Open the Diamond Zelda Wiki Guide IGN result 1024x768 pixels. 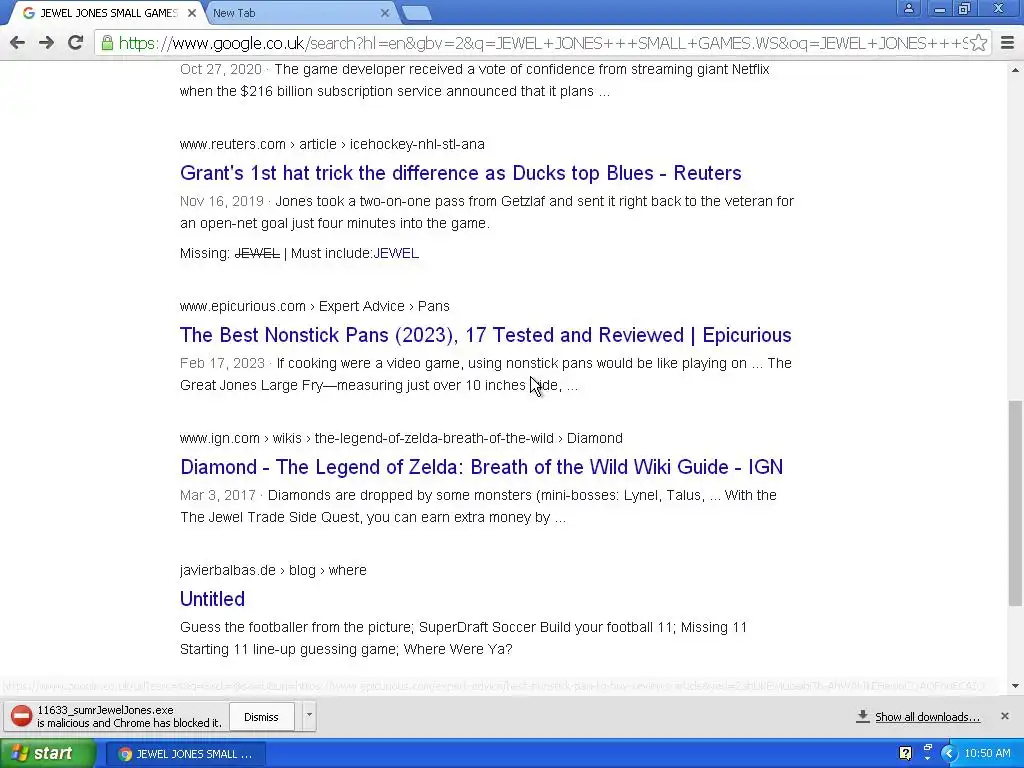tap(481, 467)
